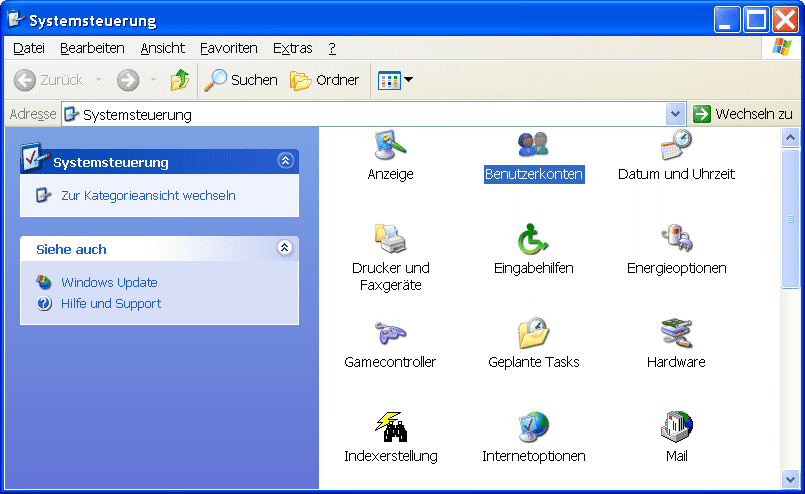Click the vertical scrollbar thumb
This screenshot has width=805, height=494.
pyautogui.click(x=790, y=219)
